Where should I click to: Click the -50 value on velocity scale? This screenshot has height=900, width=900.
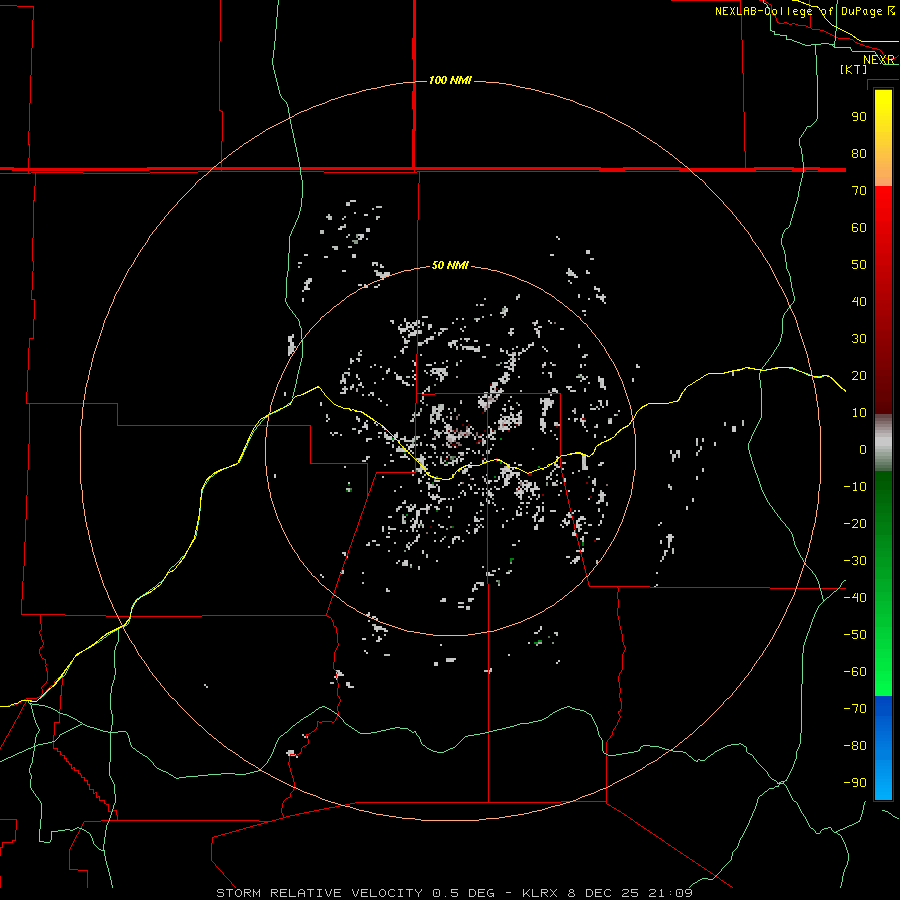tap(855, 635)
